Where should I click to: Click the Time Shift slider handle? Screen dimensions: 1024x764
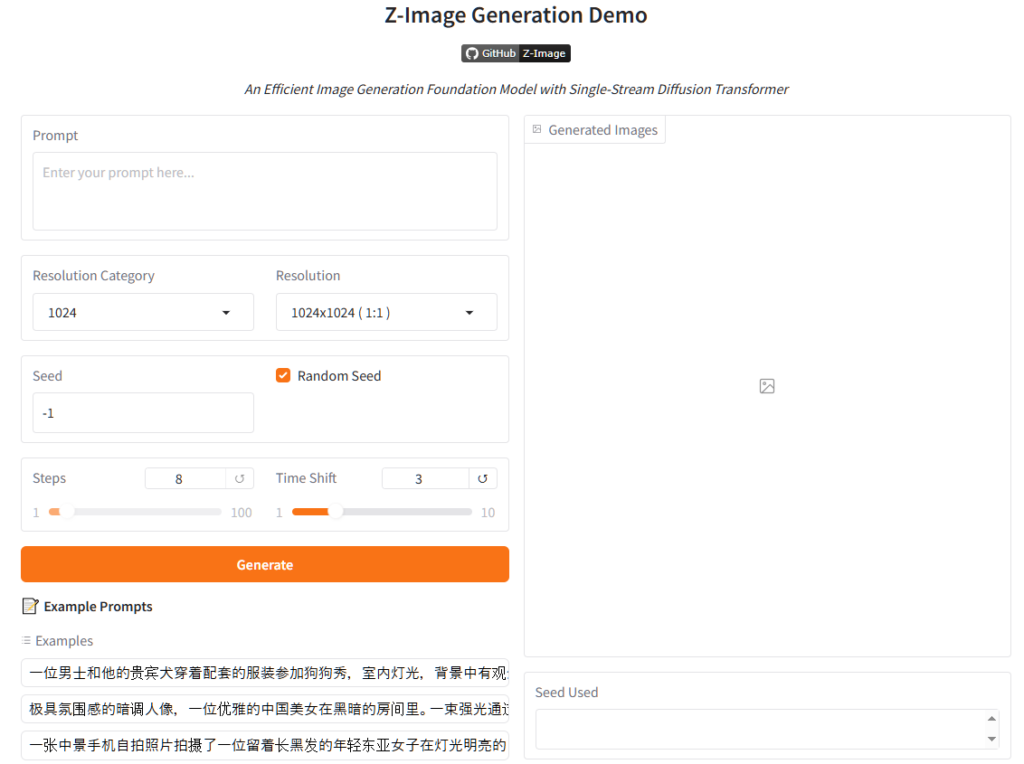(336, 512)
